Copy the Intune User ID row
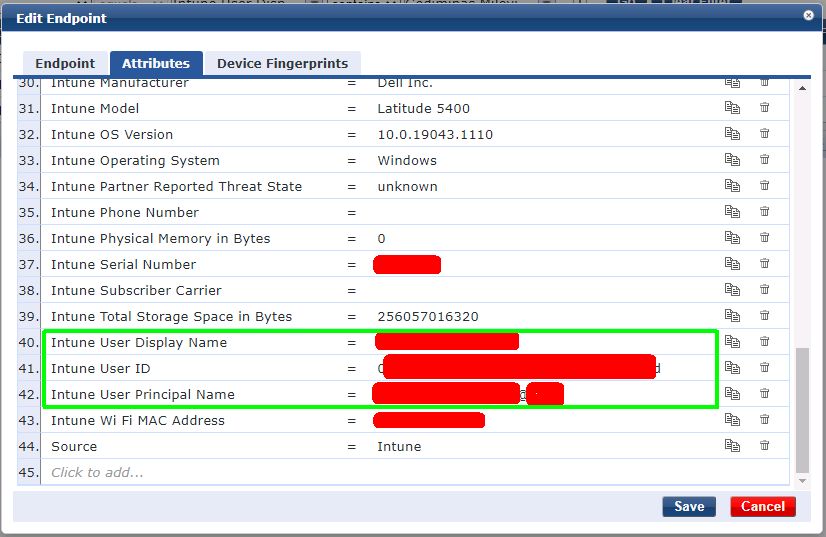 (x=732, y=367)
